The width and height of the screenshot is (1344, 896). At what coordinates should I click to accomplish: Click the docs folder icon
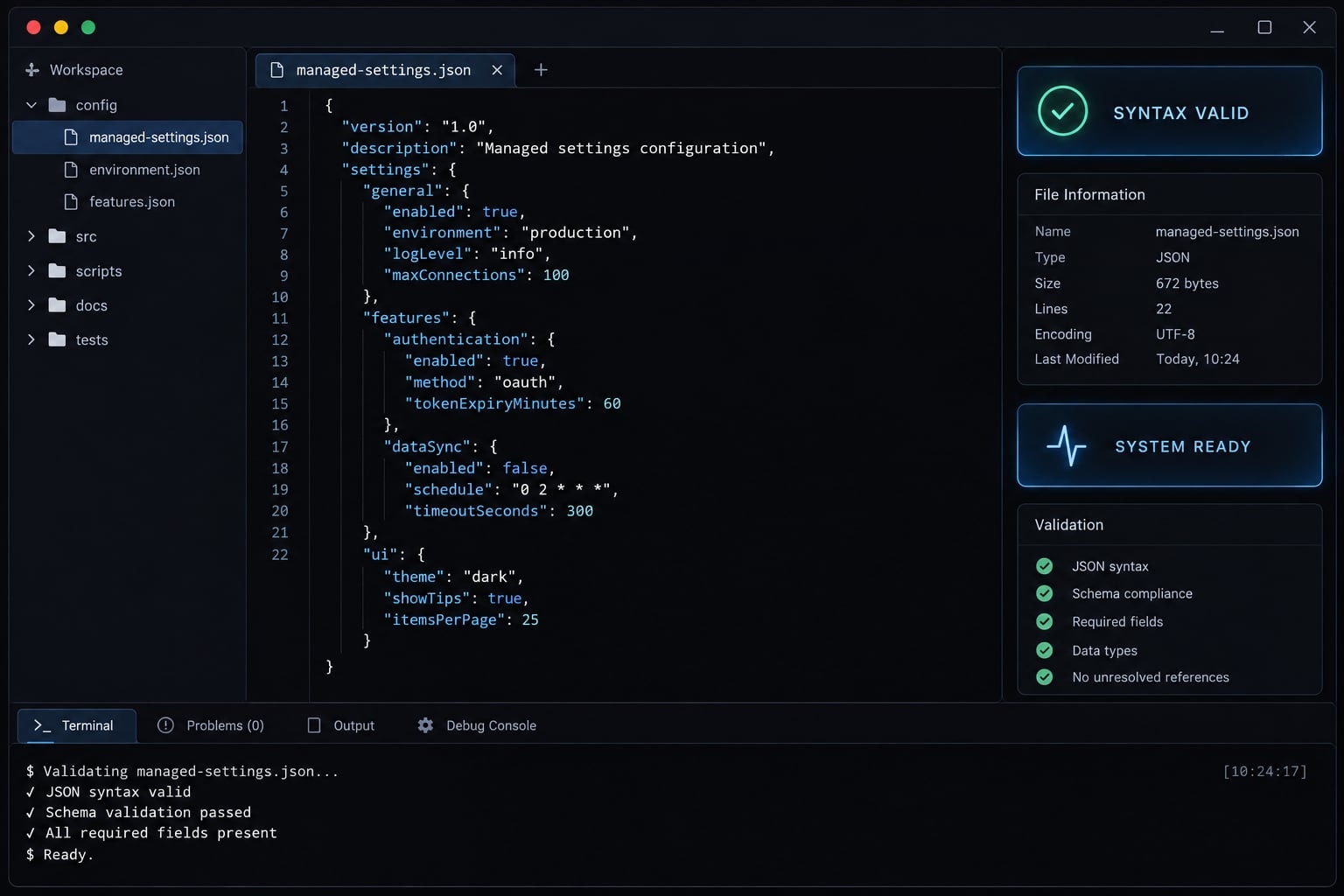point(58,305)
